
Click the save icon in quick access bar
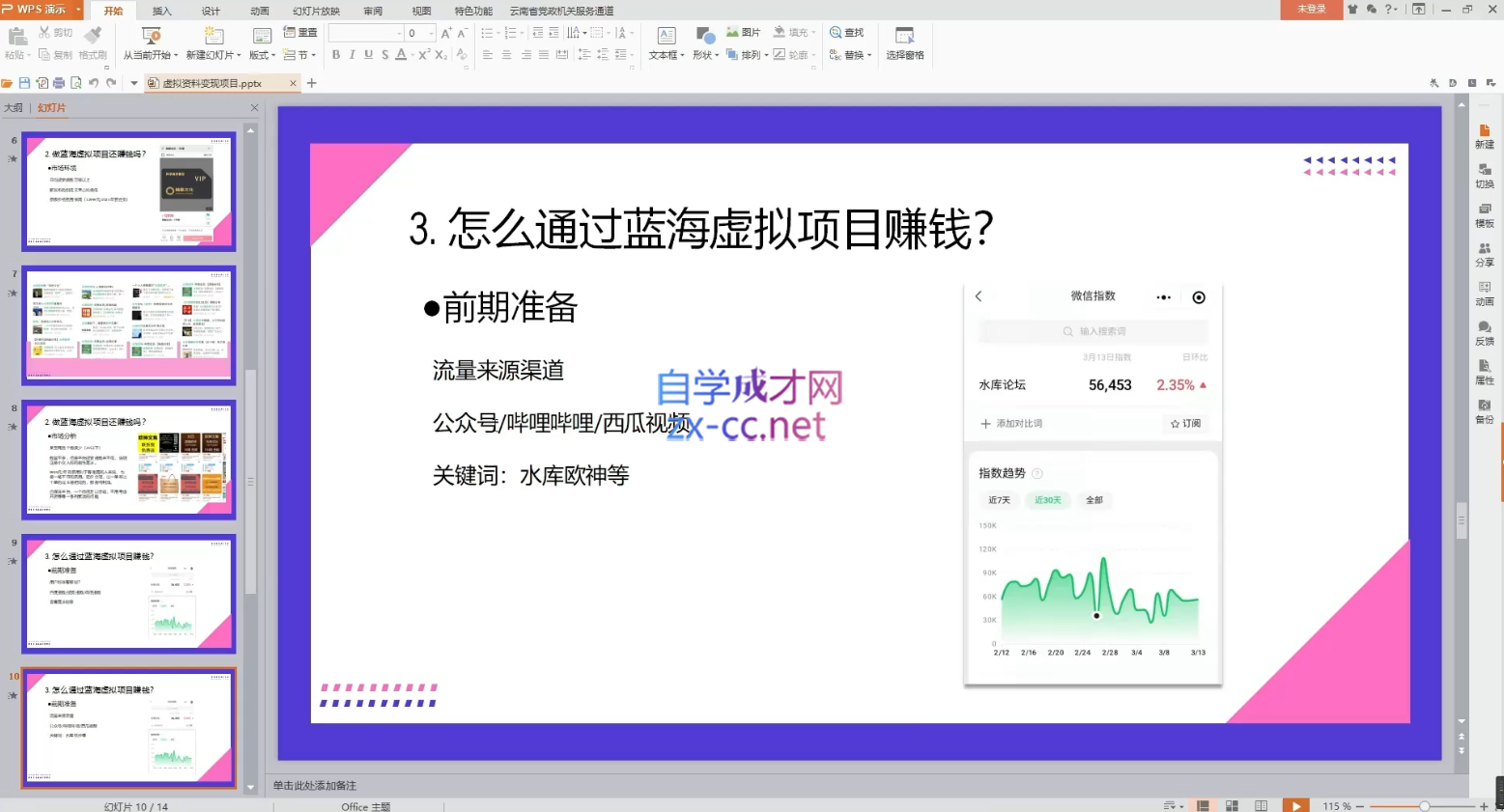click(x=25, y=84)
